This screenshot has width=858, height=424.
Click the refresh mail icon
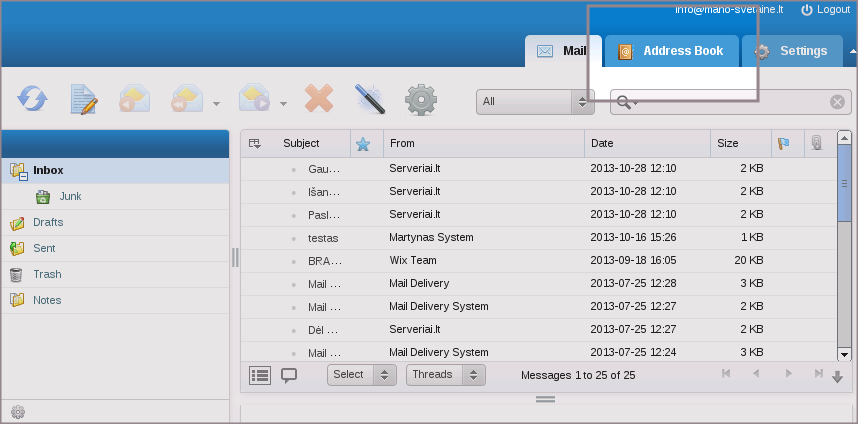coord(32,99)
